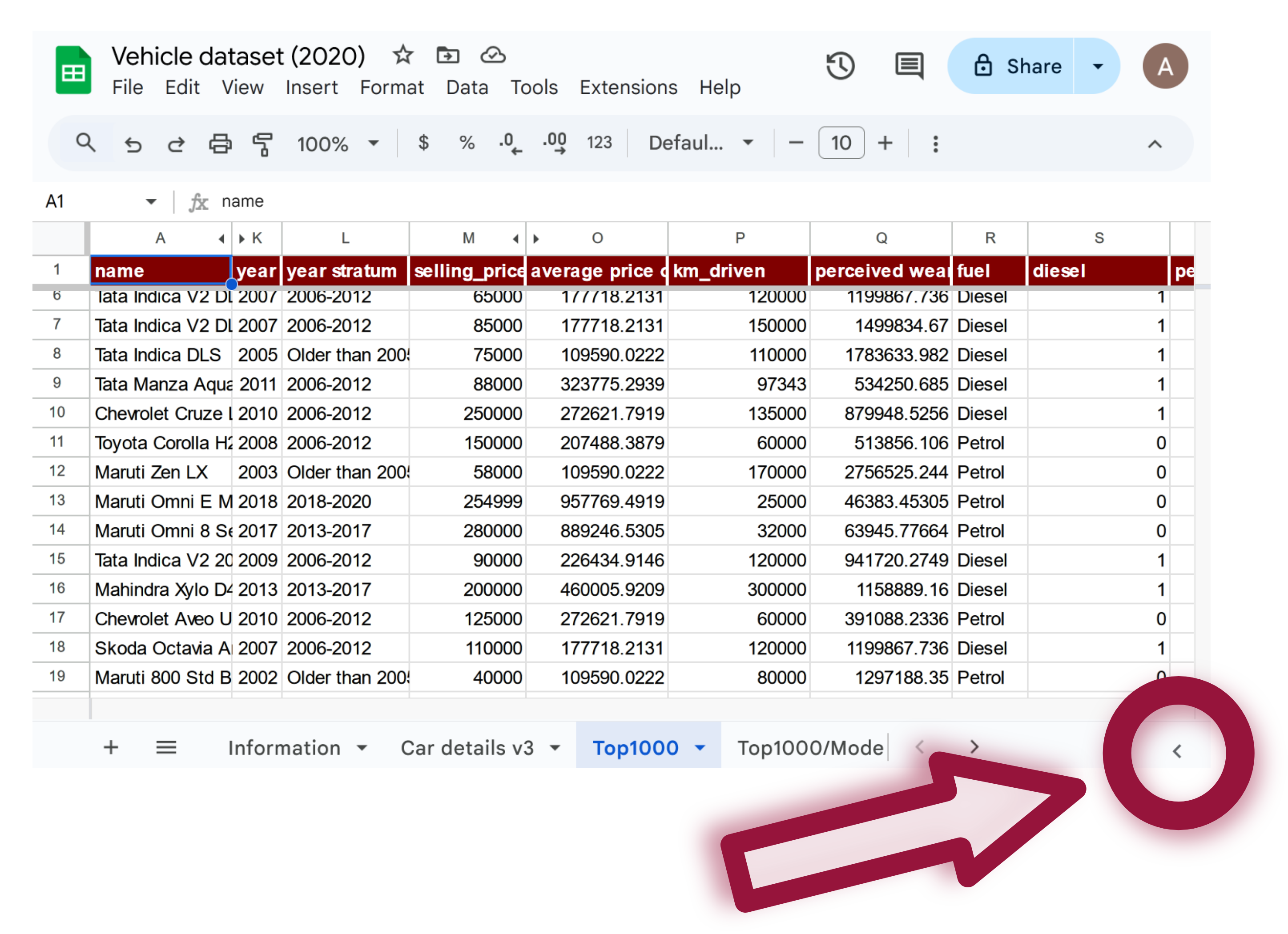Expand hidden columns after column M
Viewport: 1288px width, 934px height.
pos(515,238)
